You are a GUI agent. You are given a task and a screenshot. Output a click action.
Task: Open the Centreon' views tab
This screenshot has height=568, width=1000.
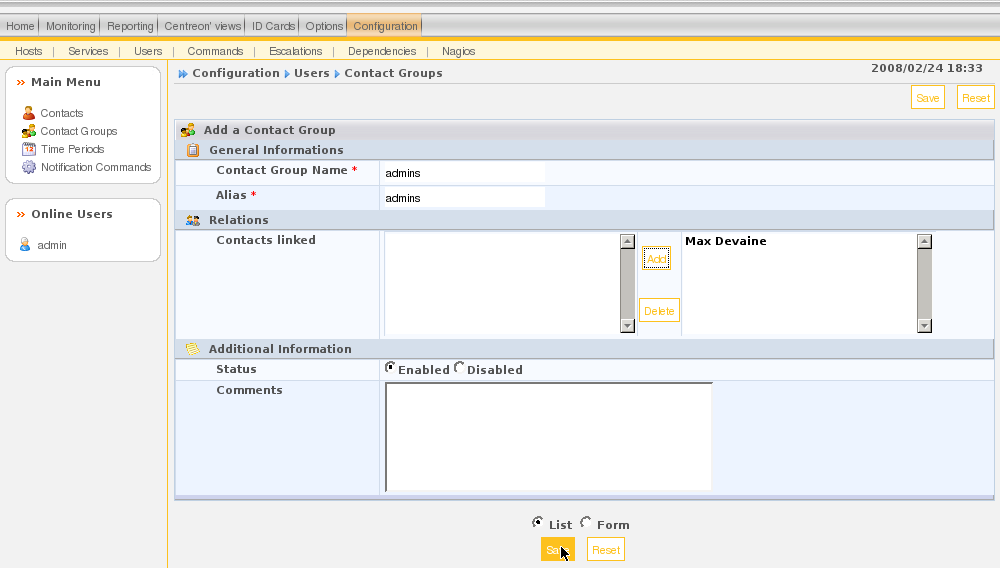coord(202,26)
